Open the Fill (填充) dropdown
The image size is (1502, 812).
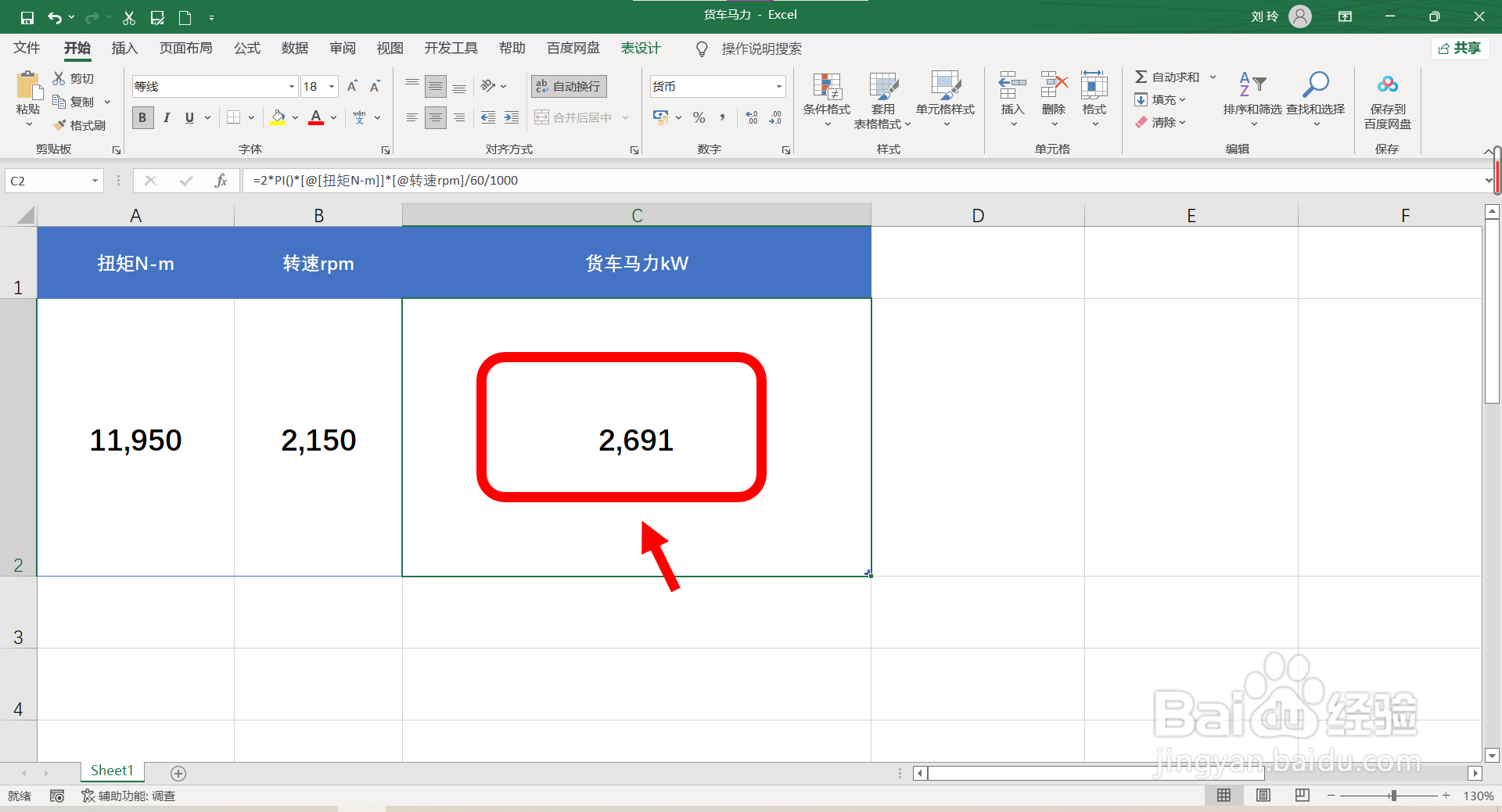click(1161, 99)
